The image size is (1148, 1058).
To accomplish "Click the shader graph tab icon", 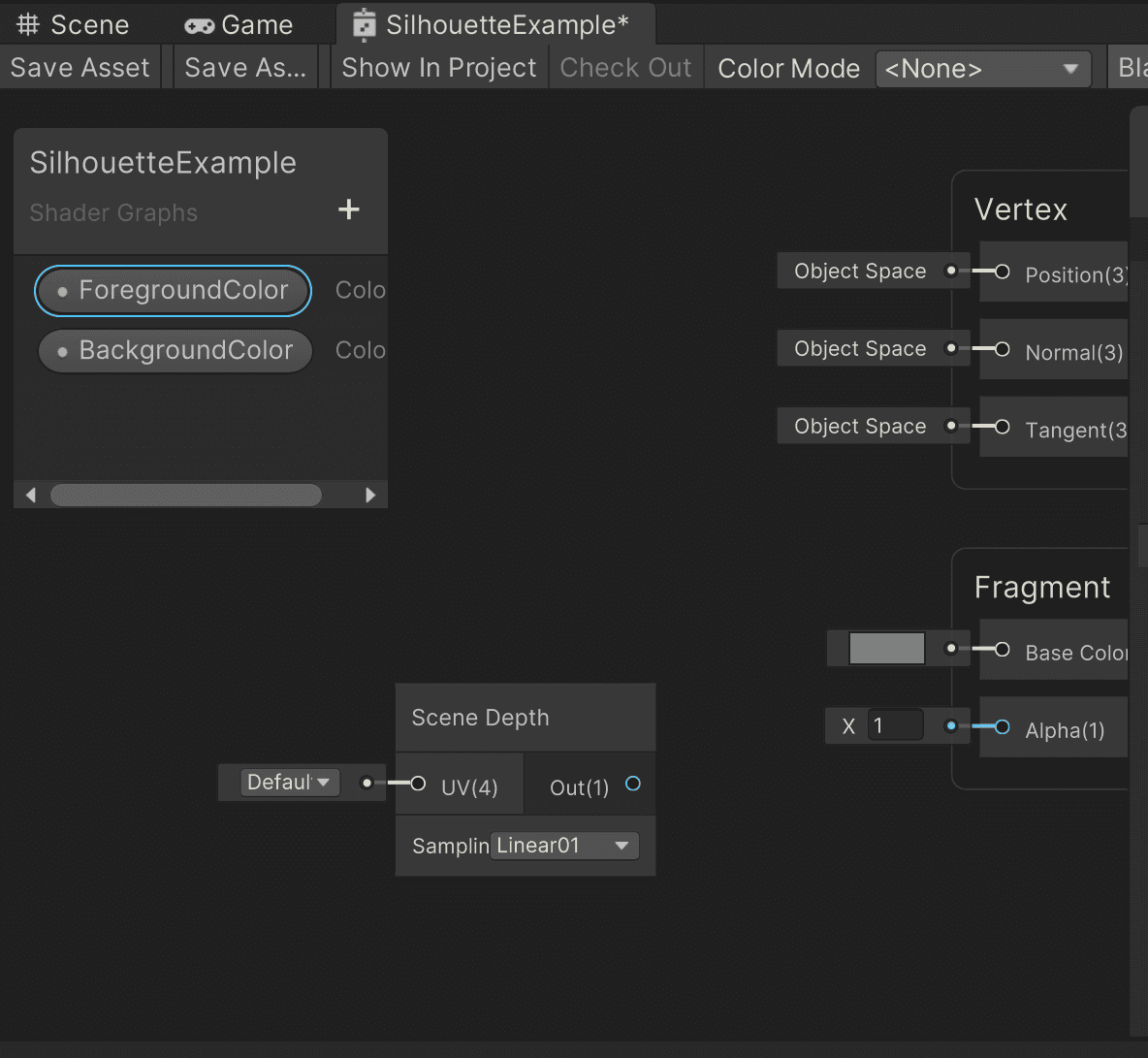I will click(x=364, y=25).
